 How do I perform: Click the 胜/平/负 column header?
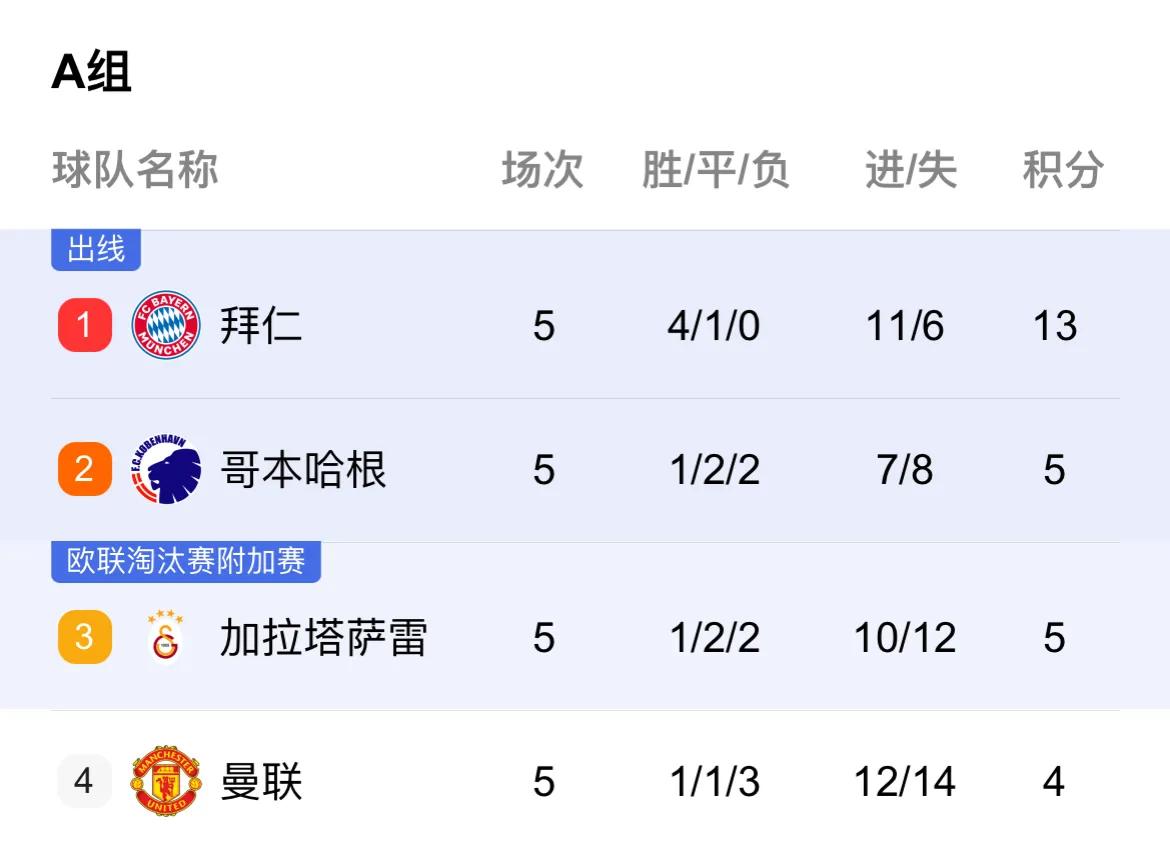click(715, 169)
